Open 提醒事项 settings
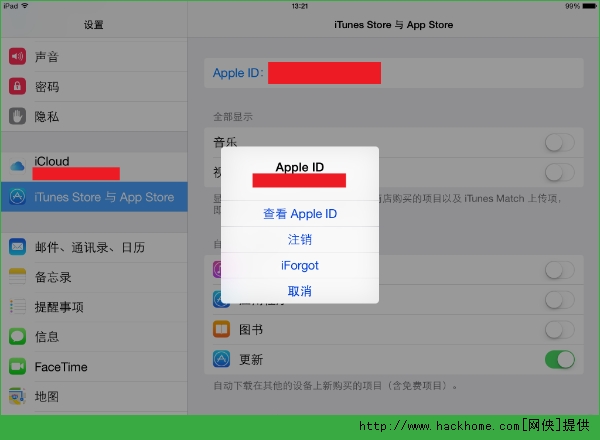The width and height of the screenshot is (600, 440). [x=94, y=306]
